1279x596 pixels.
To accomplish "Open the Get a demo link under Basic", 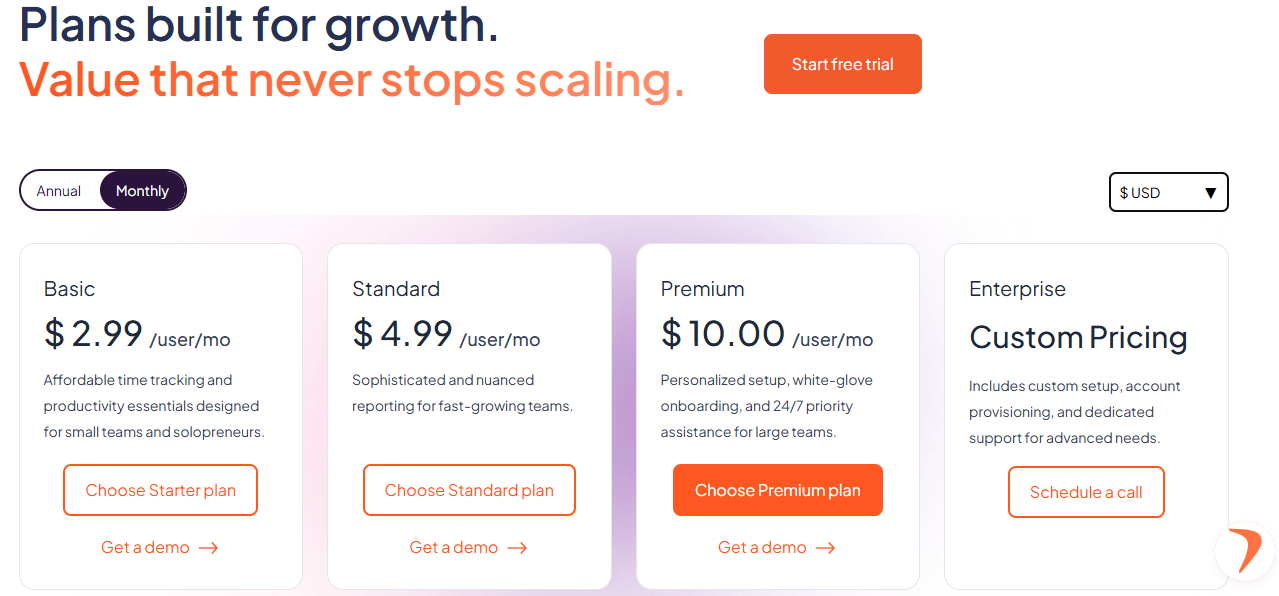I will [x=145, y=548].
